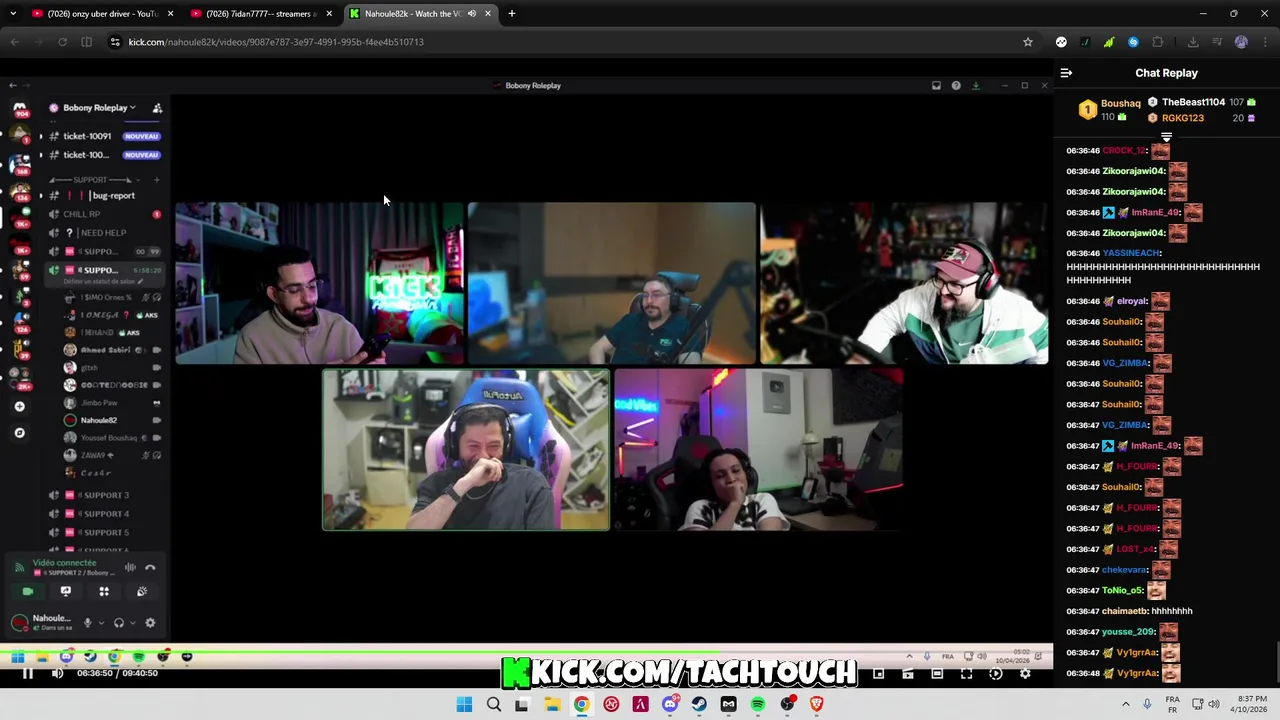
Task: Toggle Discord noise suppression icon
Action: tap(130, 567)
